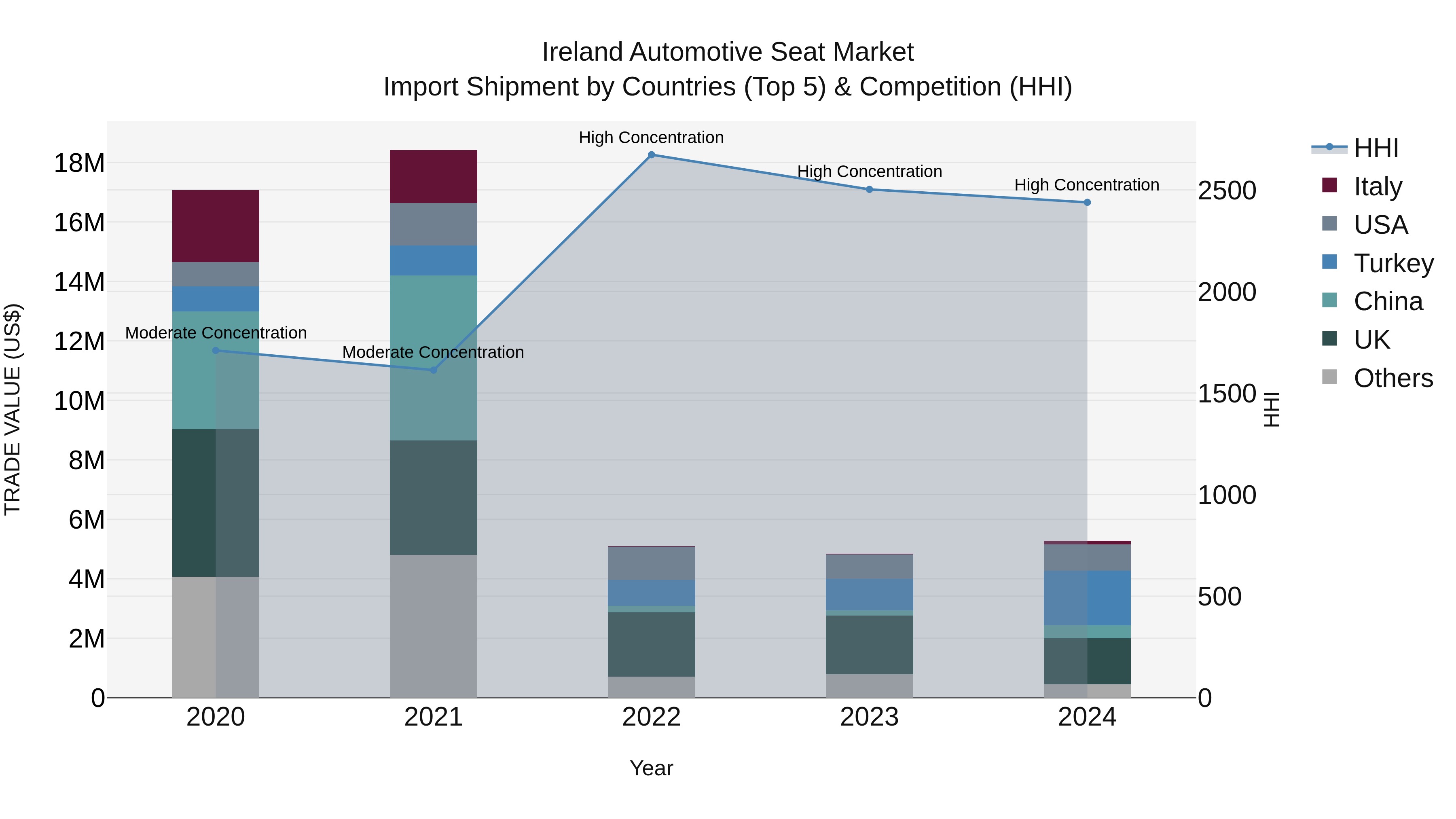Click the 2021 x-axis label
The width and height of the screenshot is (1456, 819).
coord(434,717)
